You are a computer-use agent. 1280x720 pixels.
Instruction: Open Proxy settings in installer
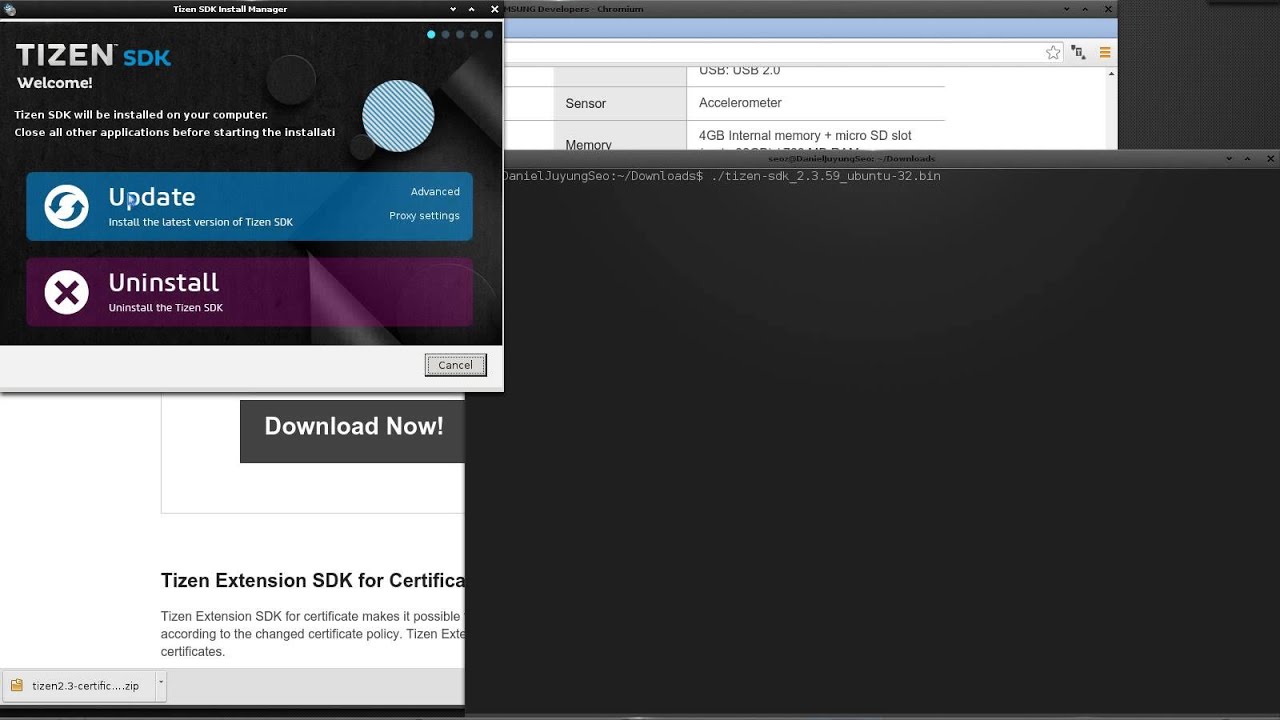[424, 216]
